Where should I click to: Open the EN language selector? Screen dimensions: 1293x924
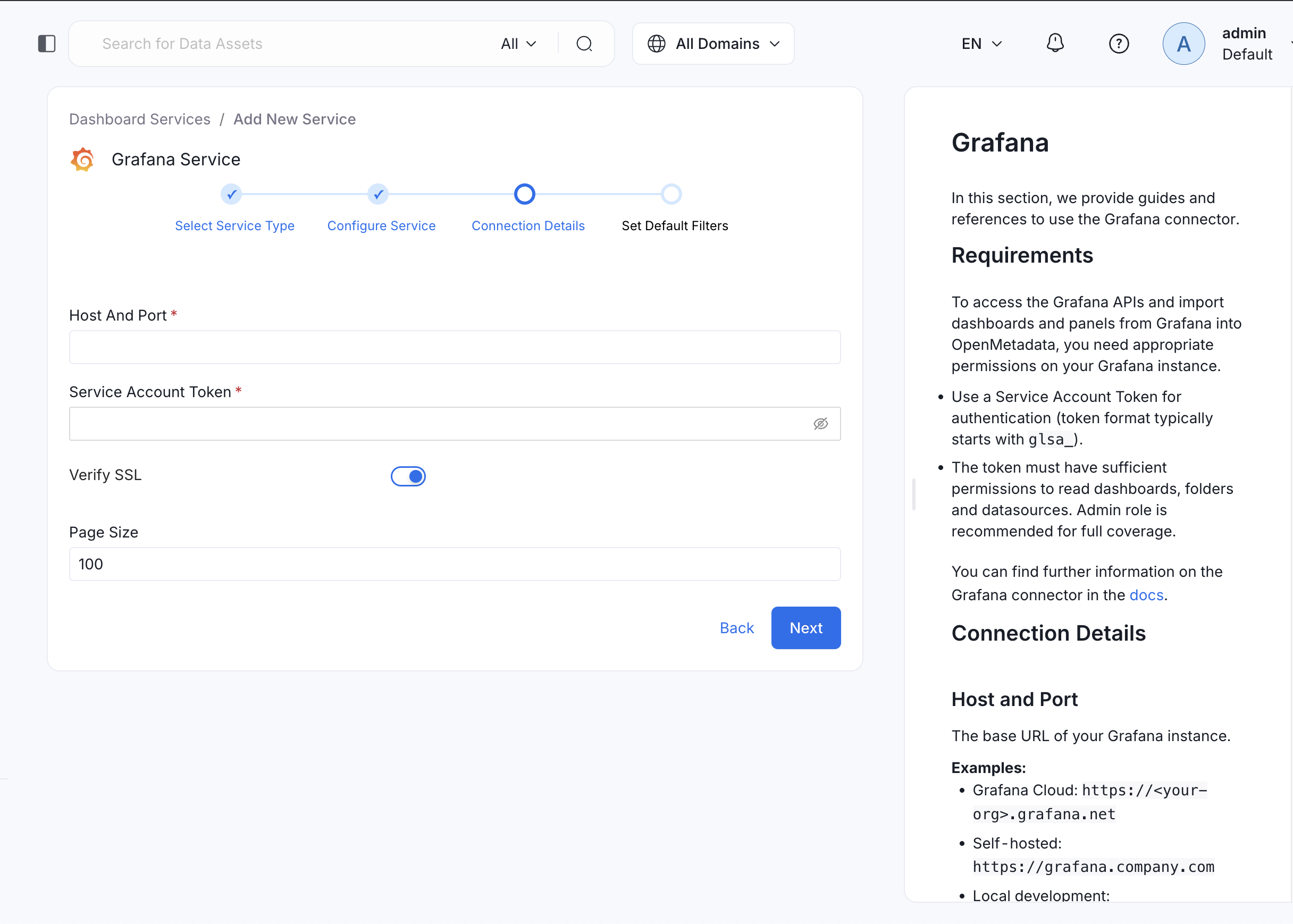(981, 43)
